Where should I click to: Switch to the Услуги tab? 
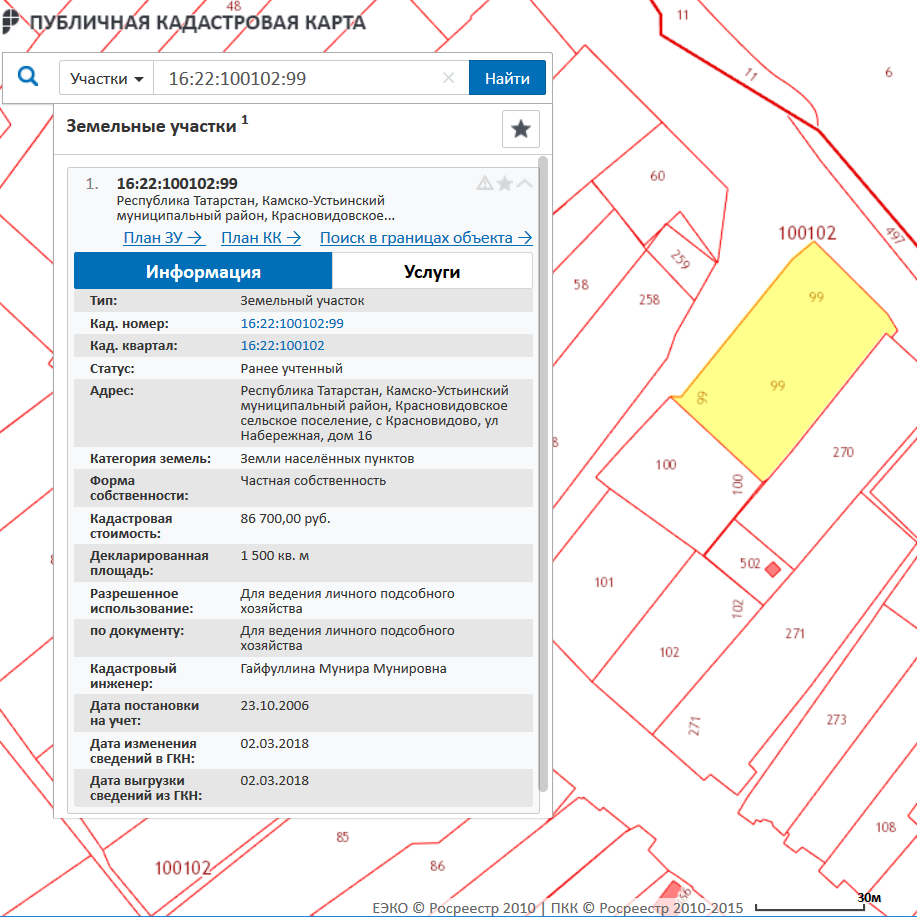[x=432, y=271]
